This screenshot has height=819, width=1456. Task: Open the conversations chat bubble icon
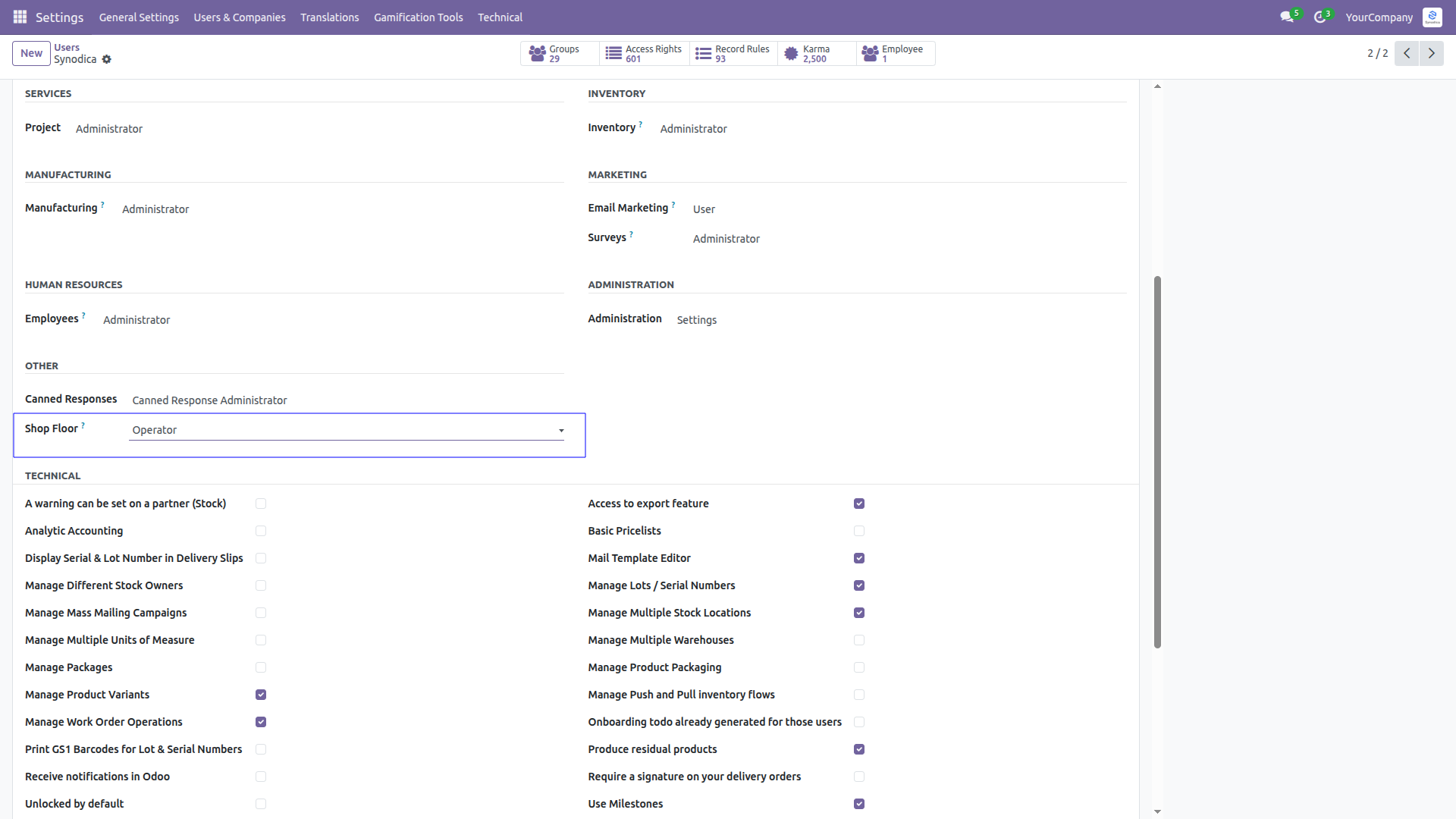click(1286, 17)
